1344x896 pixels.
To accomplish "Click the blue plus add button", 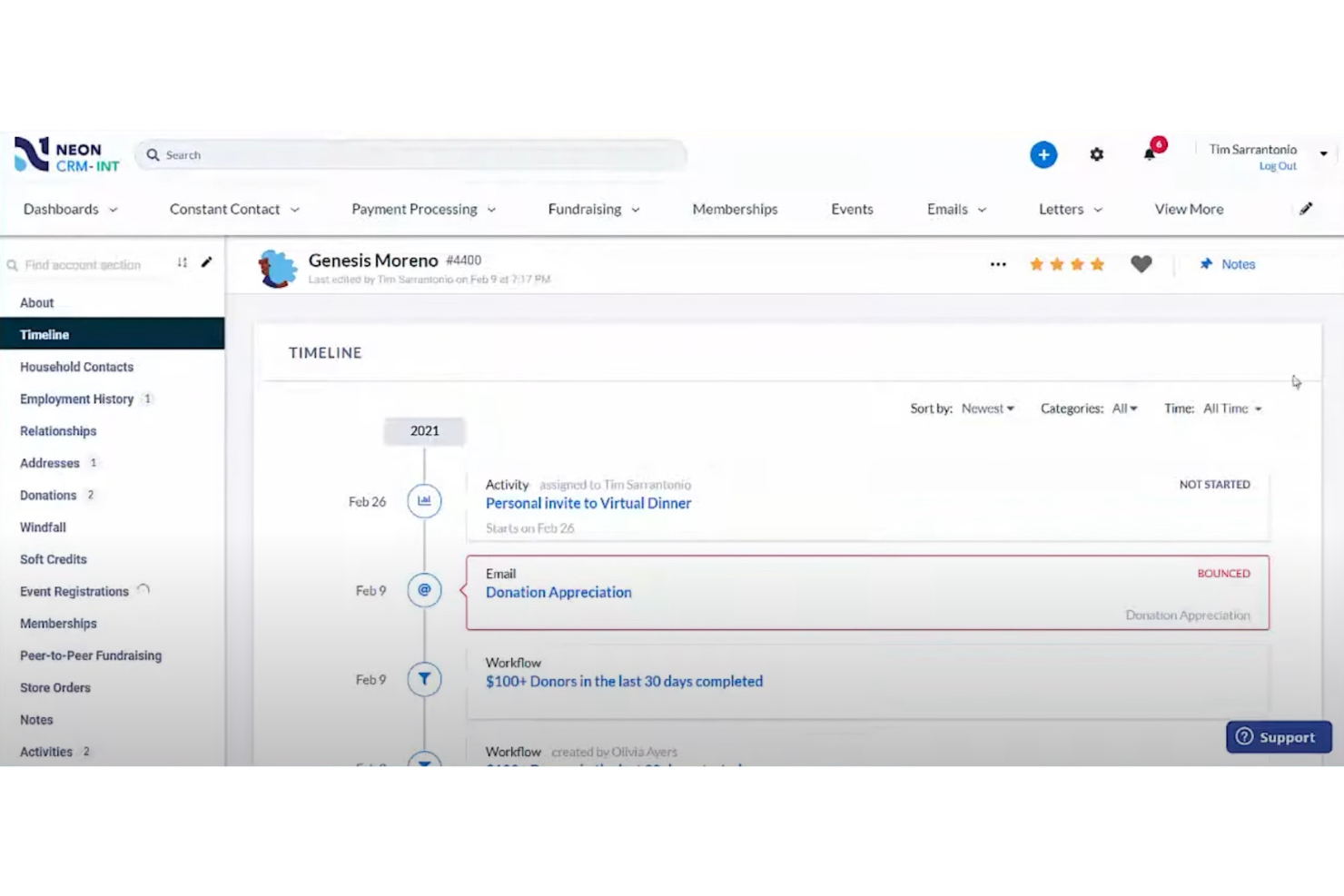I will click(1043, 154).
